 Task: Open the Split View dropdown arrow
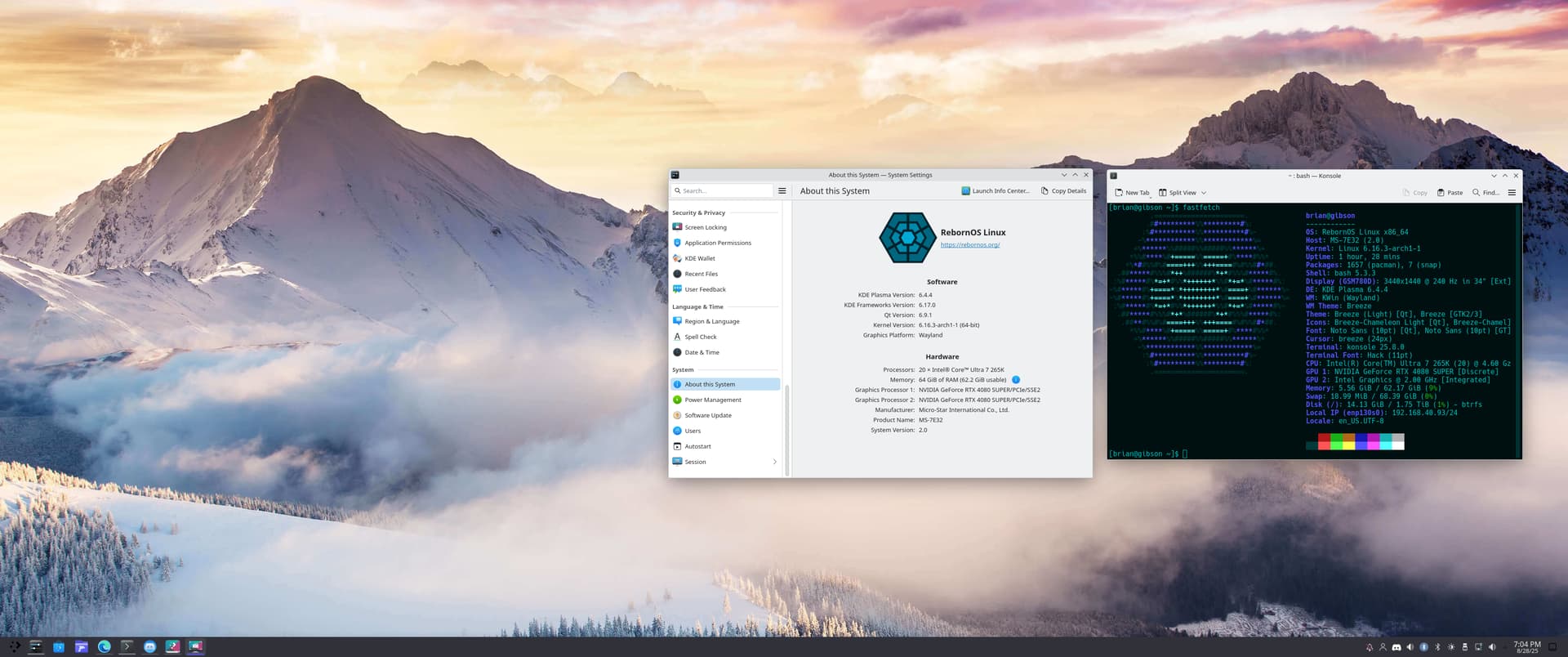click(x=1204, y=193)
